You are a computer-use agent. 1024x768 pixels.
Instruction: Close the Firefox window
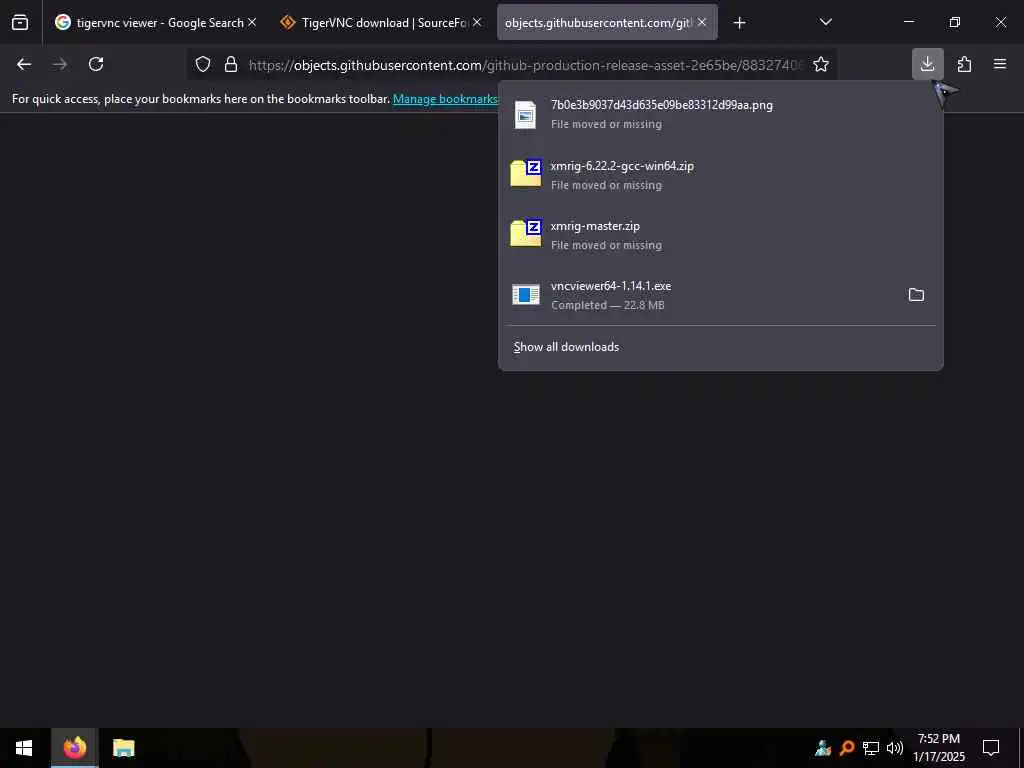[x=1000, y=22]
